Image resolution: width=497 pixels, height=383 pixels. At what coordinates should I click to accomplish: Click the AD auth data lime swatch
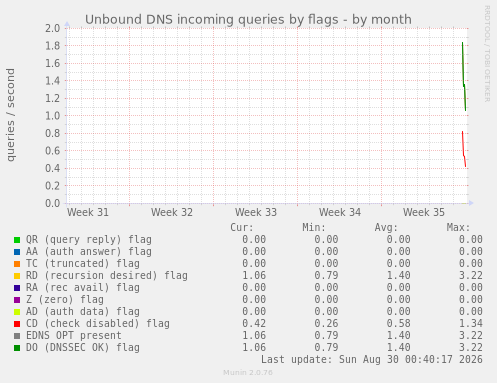(17, 312)
